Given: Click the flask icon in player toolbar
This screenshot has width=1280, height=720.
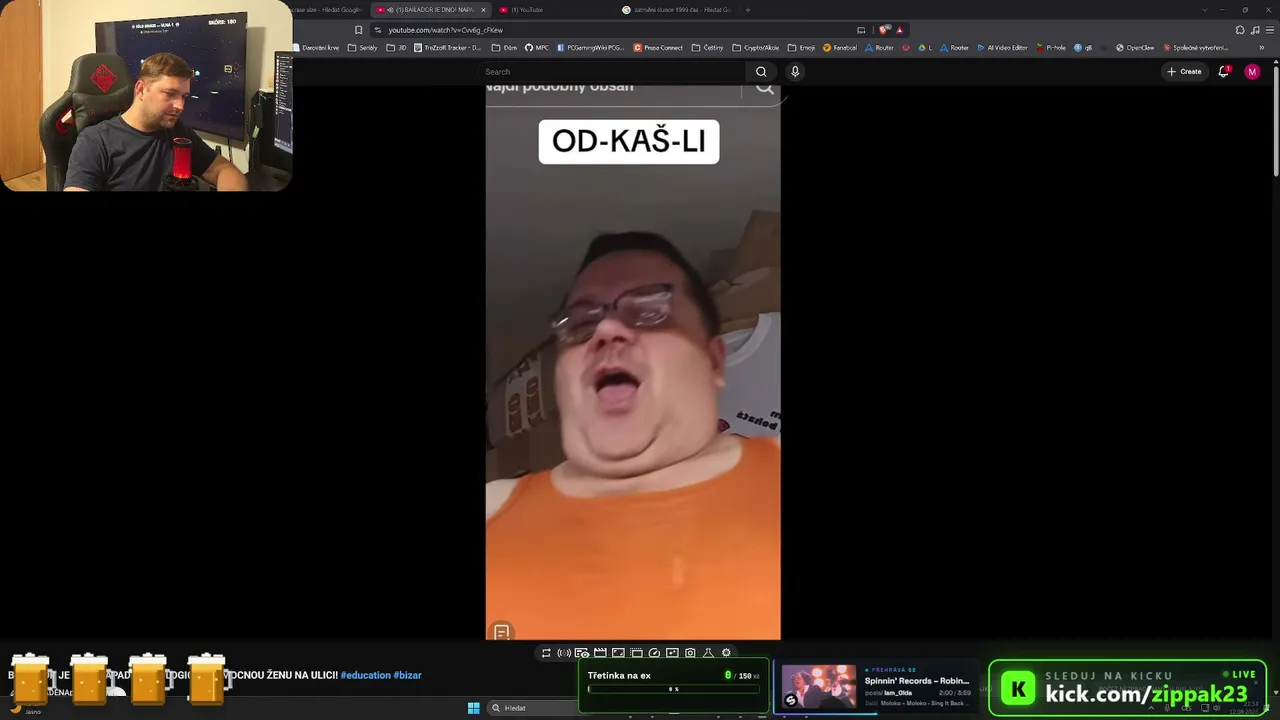Looking at the screenshot, I should pyautogui.click(x=708, y=653).
